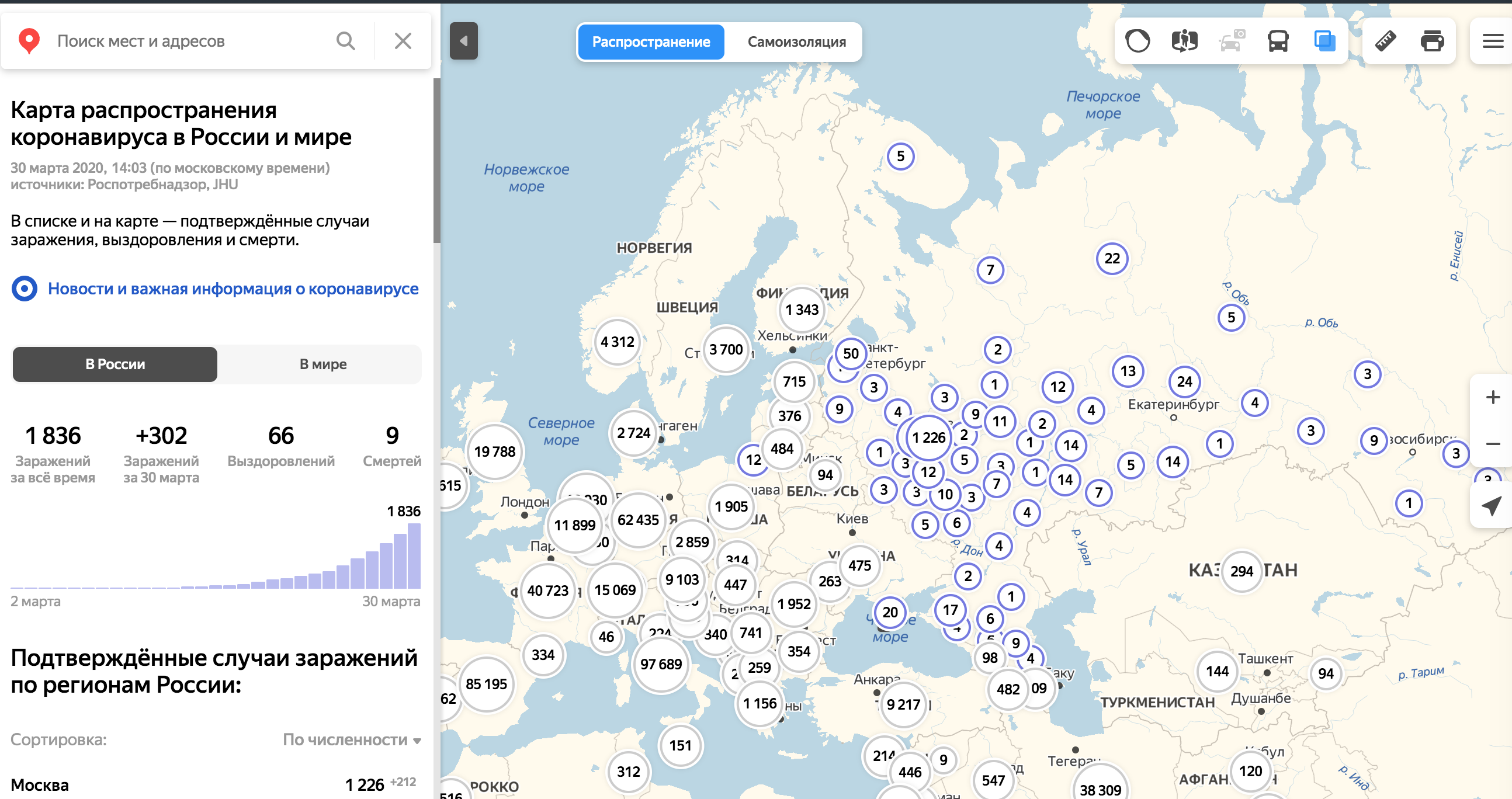The width and height of the screenshot is (1512, 799).
Task: Click the side panel vertical scrollbar
Action: pyautogui.click(x=436, y=160)
